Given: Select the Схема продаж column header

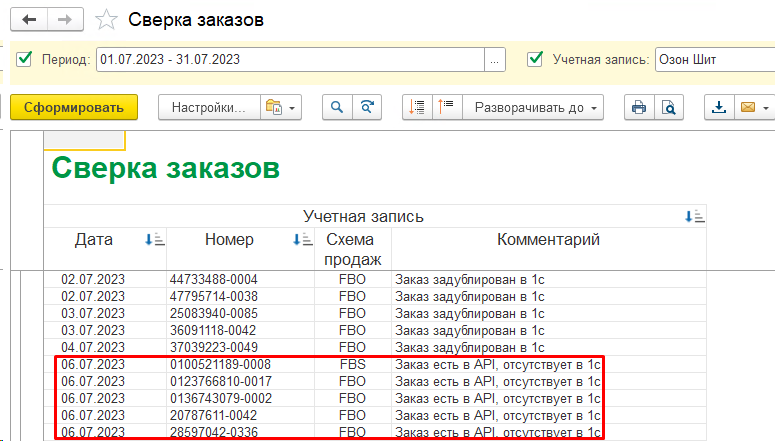Looking at the screenshot, I should coord(352,249).
